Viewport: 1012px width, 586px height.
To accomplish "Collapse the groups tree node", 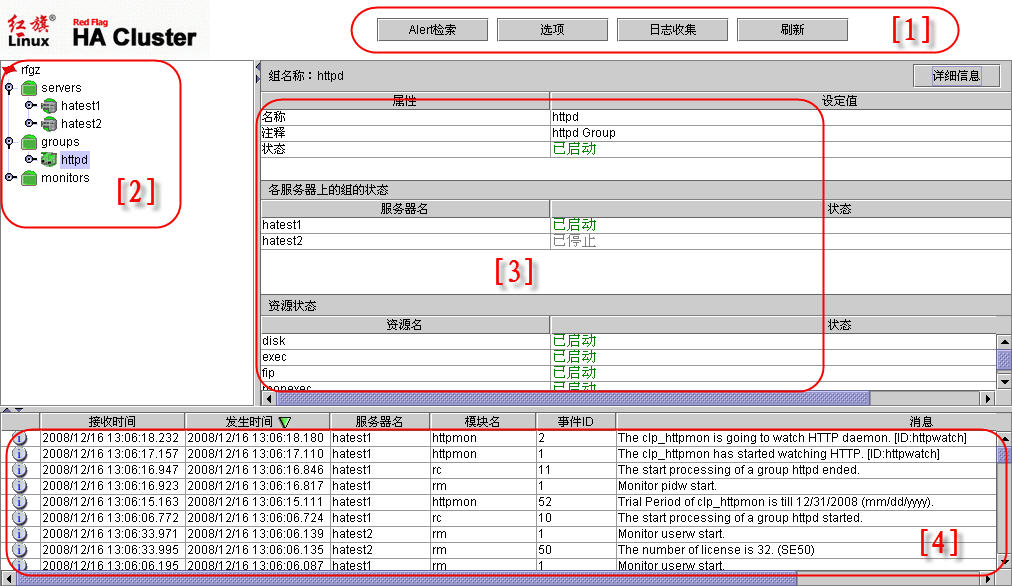I will [9, 142].
